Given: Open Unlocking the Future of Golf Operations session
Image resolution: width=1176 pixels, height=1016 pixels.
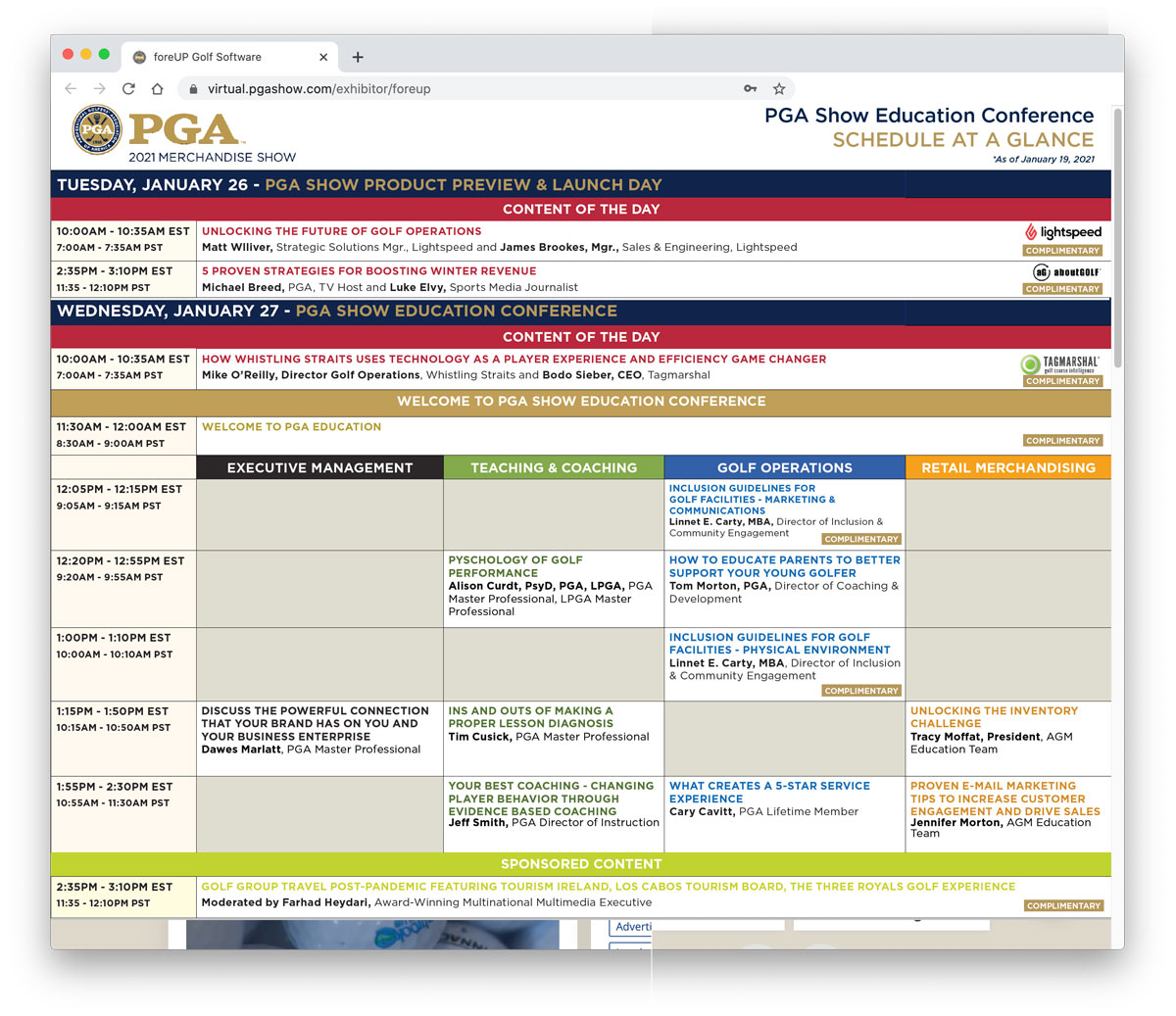Looking at the screenshot, I should click(x=341, y=231).
